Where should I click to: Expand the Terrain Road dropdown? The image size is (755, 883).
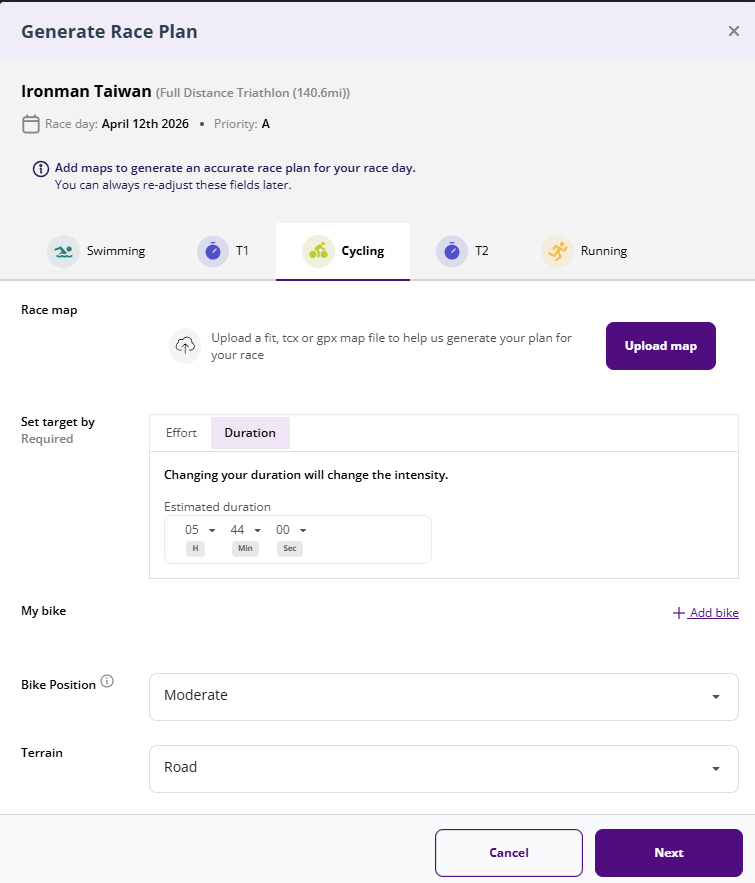(444, 769)
